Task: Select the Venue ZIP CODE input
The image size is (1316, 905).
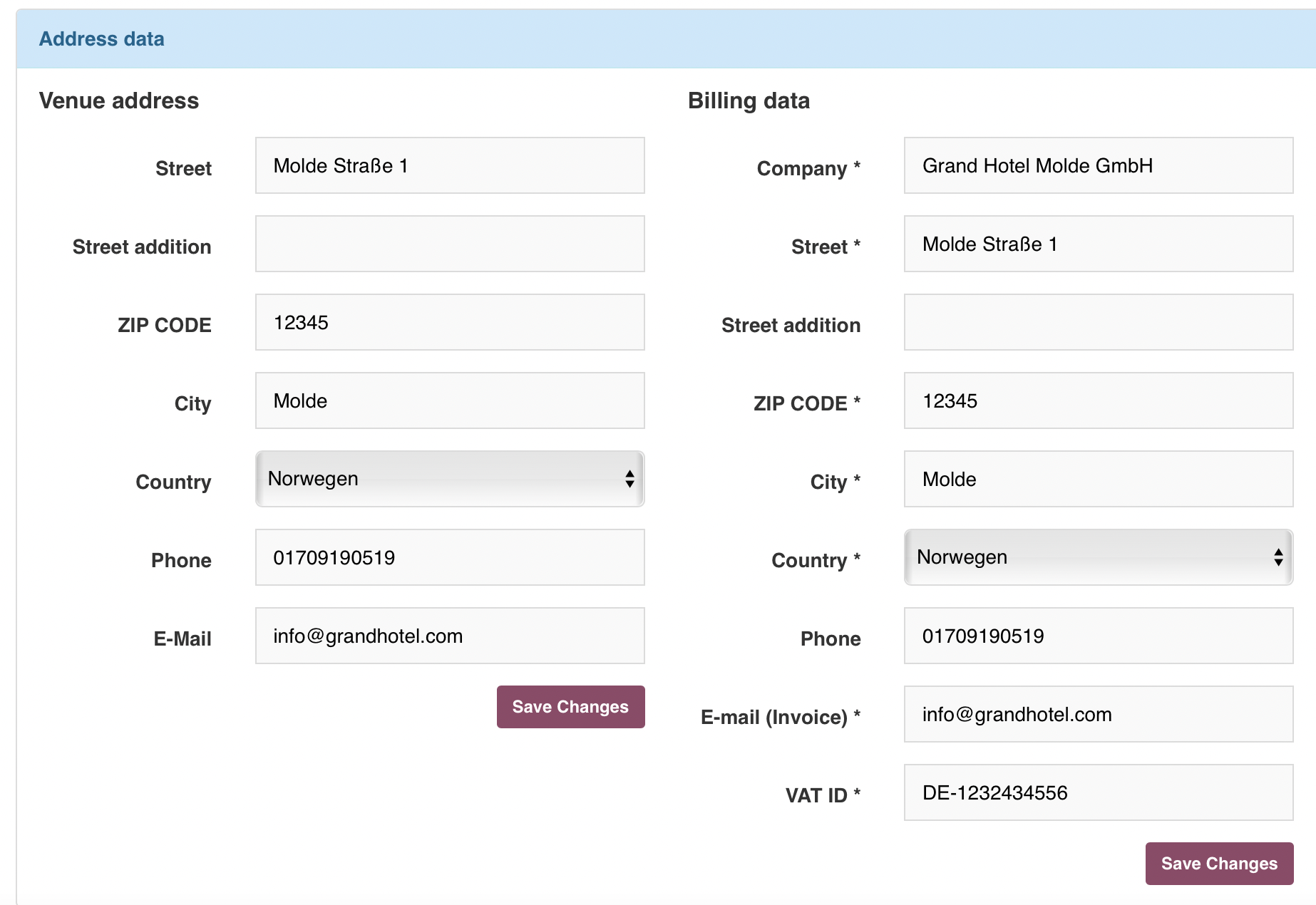Action: click(x=449, y=322)
